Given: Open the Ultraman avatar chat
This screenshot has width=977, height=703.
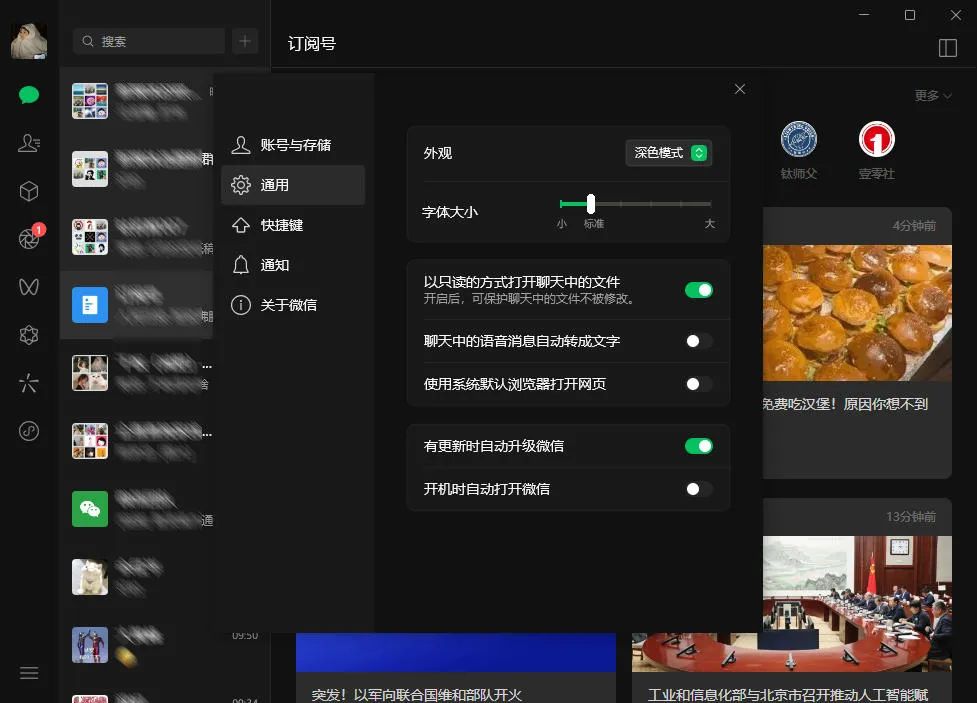Looking at the screenshot, I should pos(136,645).
